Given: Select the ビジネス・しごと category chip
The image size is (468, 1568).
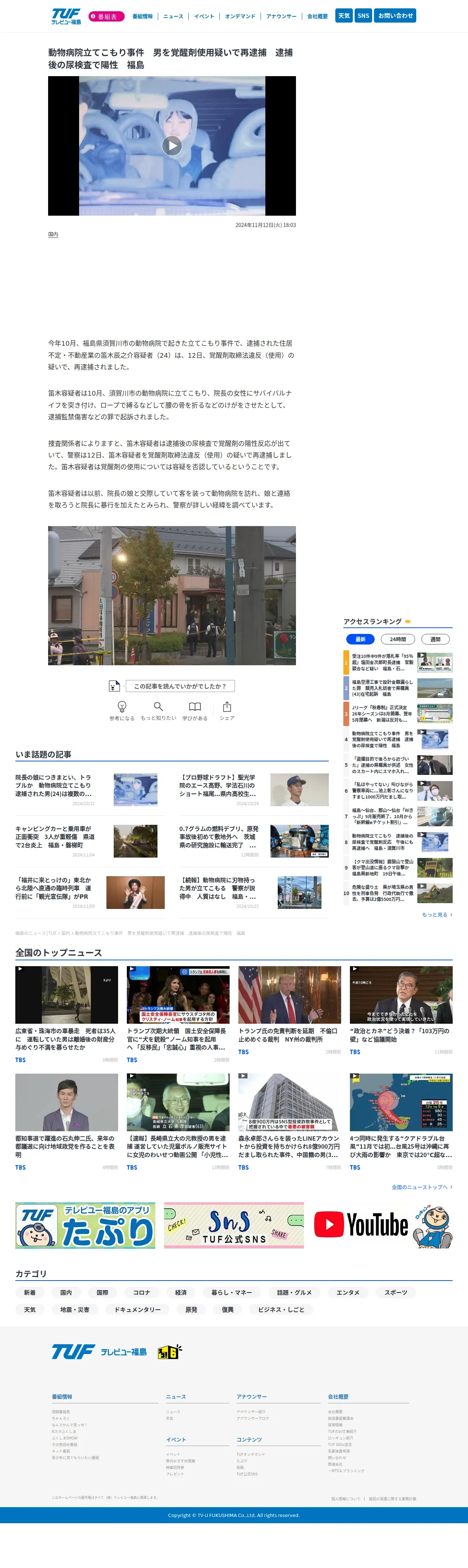Looking at the screenshot, I should coord(281,1309).
